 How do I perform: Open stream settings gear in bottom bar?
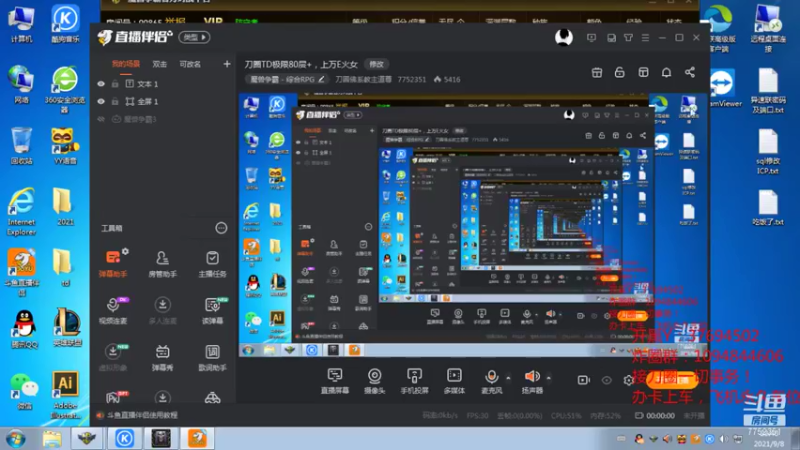[628, 380]
